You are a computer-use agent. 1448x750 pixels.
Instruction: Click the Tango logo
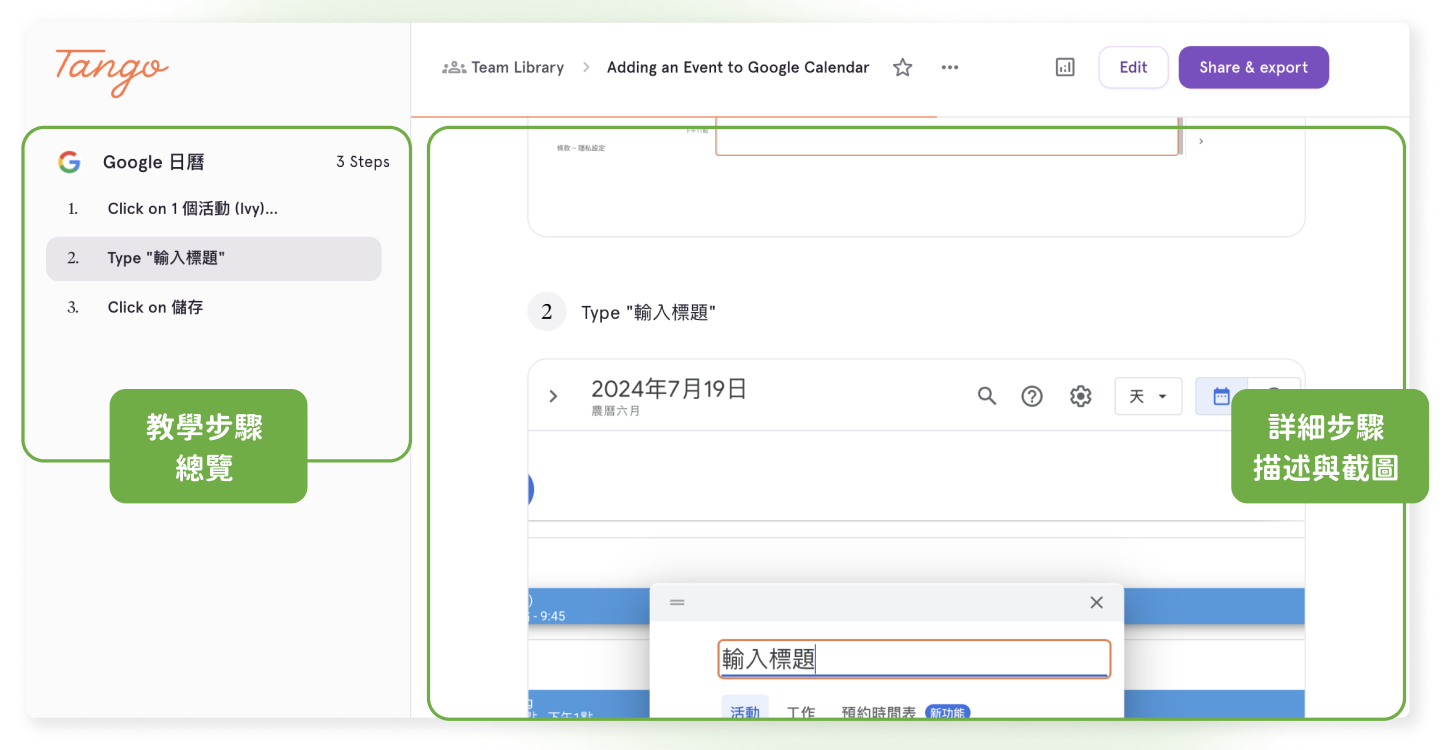coord(112,72)
